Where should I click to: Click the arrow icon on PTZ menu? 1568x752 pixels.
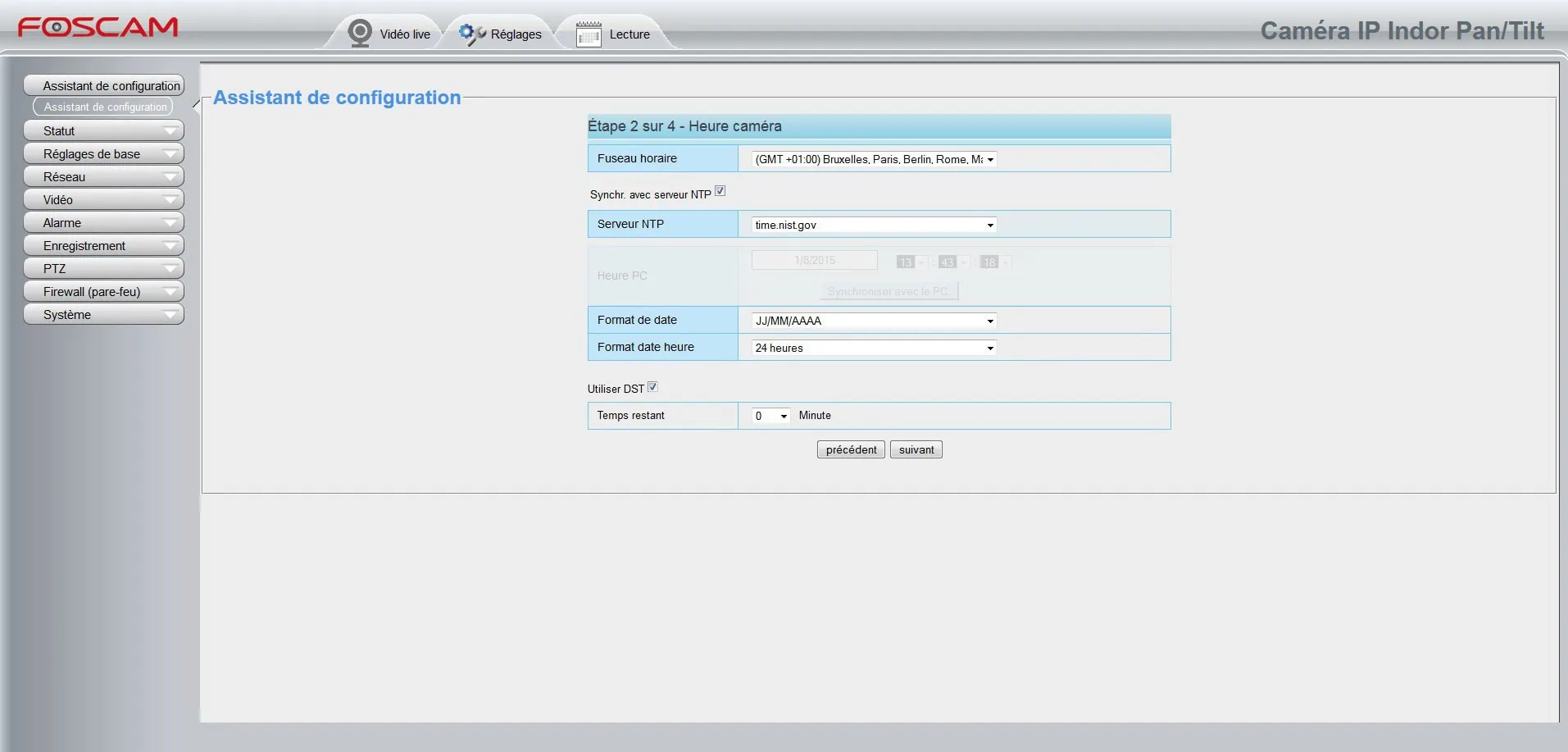170,269
